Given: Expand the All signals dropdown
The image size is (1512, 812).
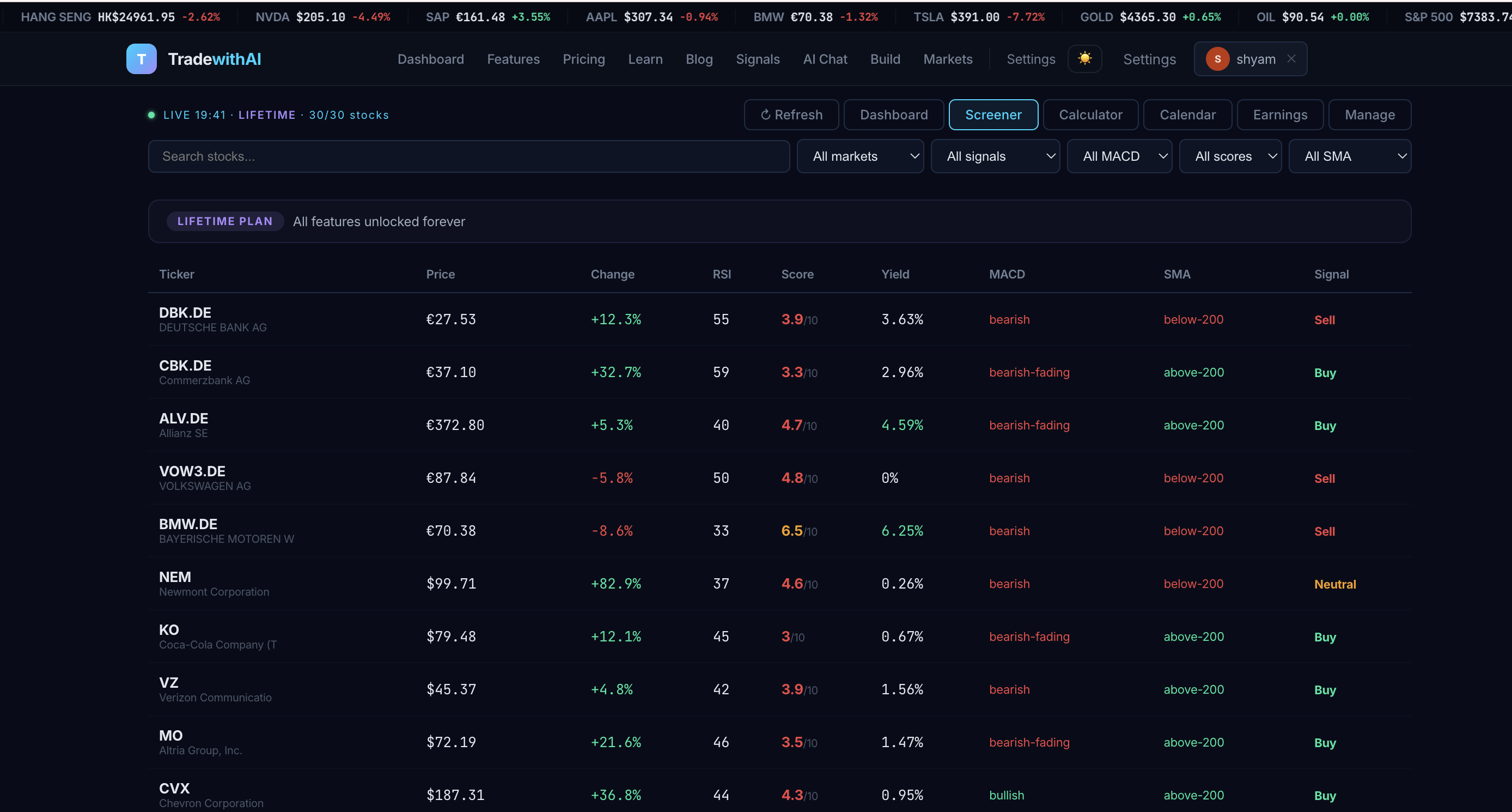Looking at the screenshot, I should (x=995, y=156).
